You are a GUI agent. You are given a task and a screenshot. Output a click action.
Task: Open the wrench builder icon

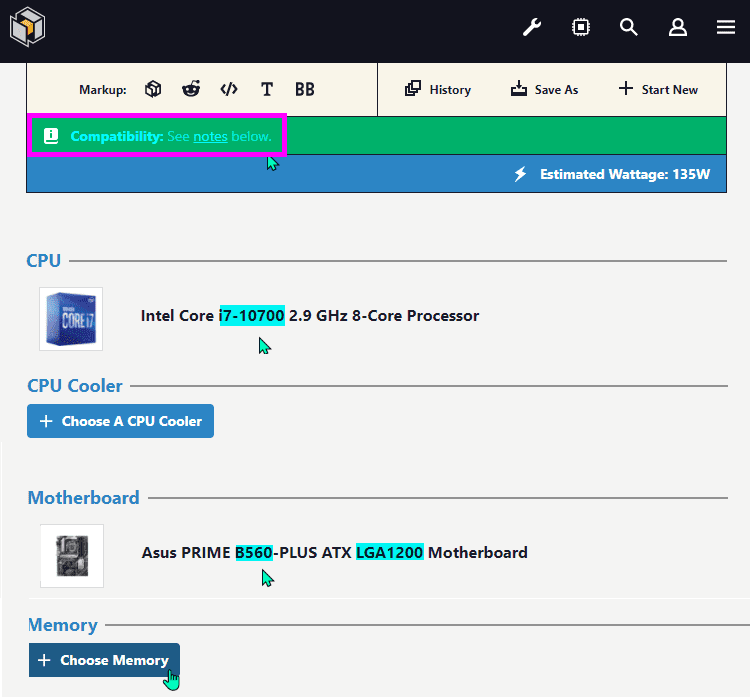(531, 27)
